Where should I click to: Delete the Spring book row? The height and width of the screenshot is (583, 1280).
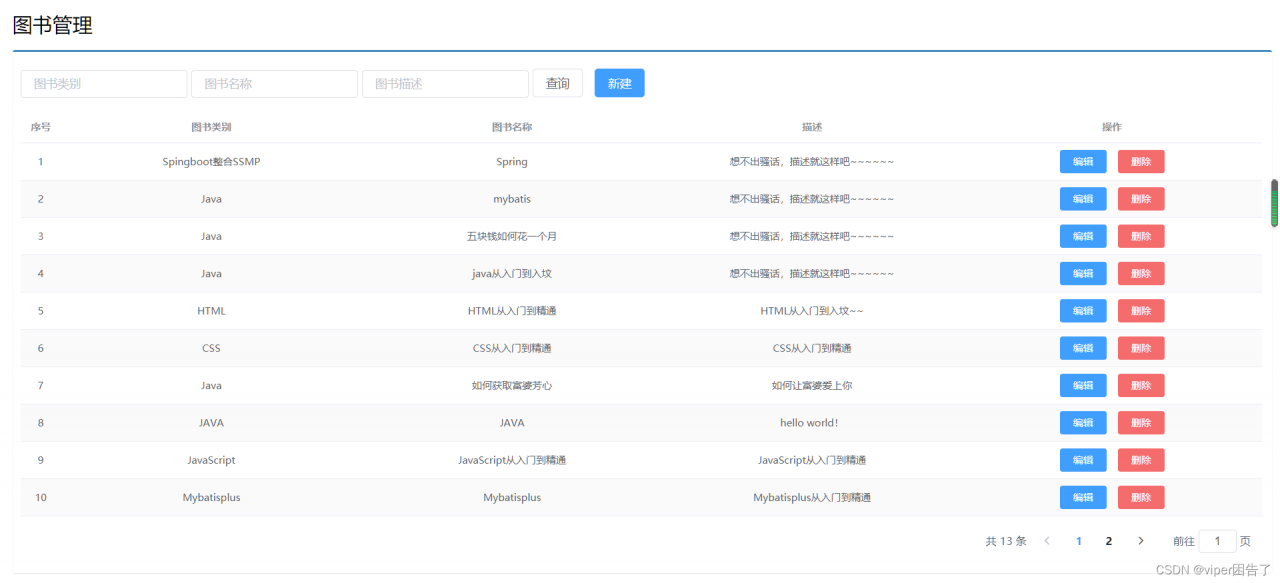[1141, 162]
